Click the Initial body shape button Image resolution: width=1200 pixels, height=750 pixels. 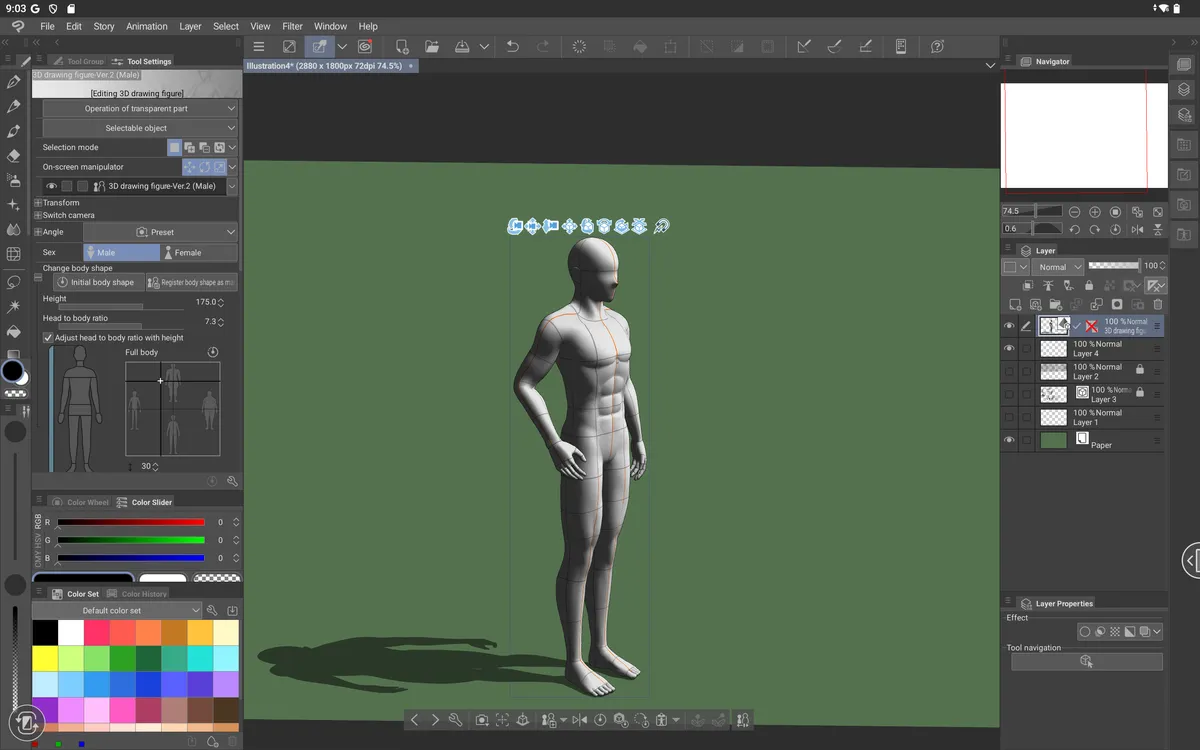(97, 281)
